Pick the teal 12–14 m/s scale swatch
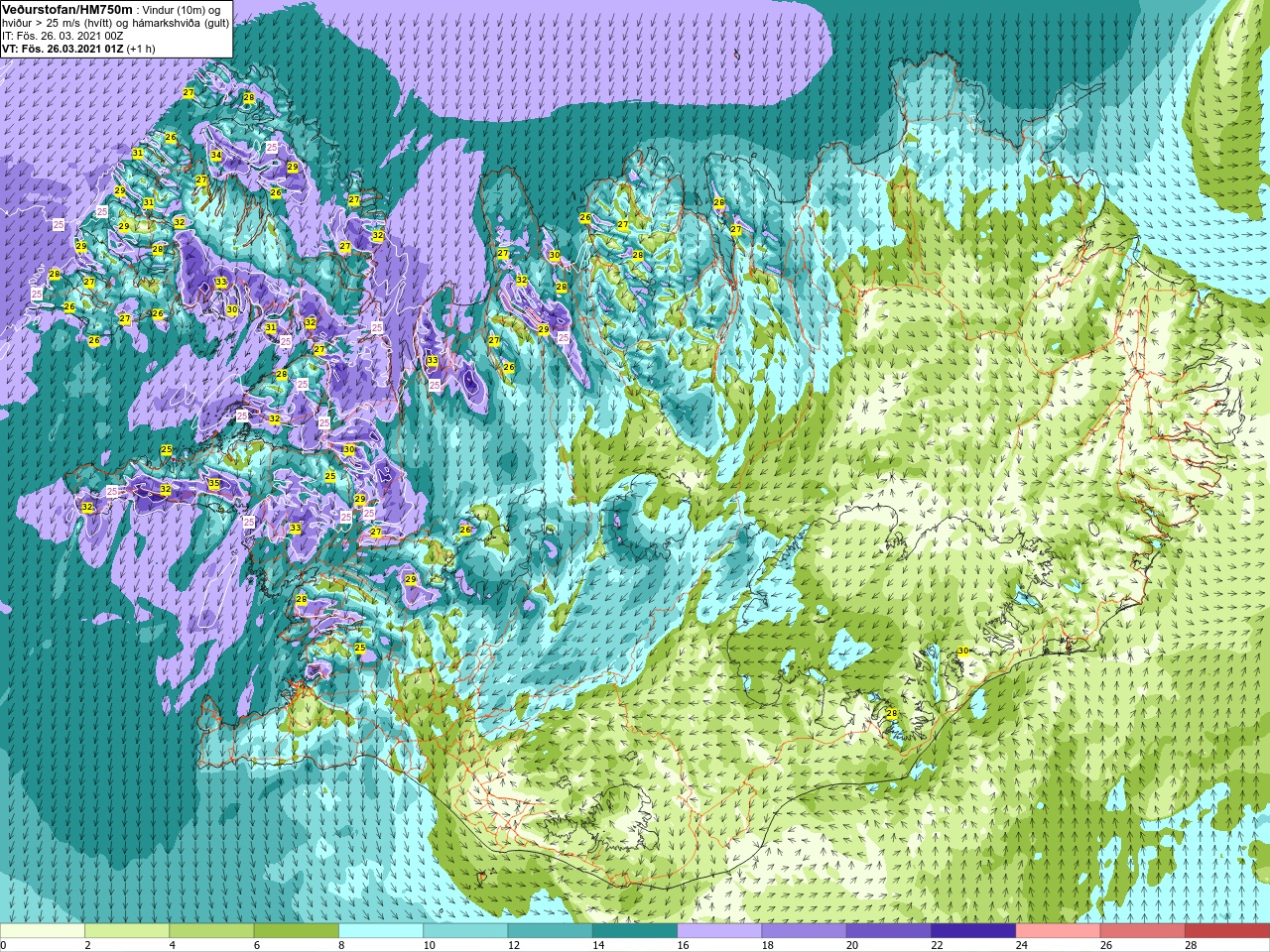The image size is (1270, 952). tap(550, 931)
